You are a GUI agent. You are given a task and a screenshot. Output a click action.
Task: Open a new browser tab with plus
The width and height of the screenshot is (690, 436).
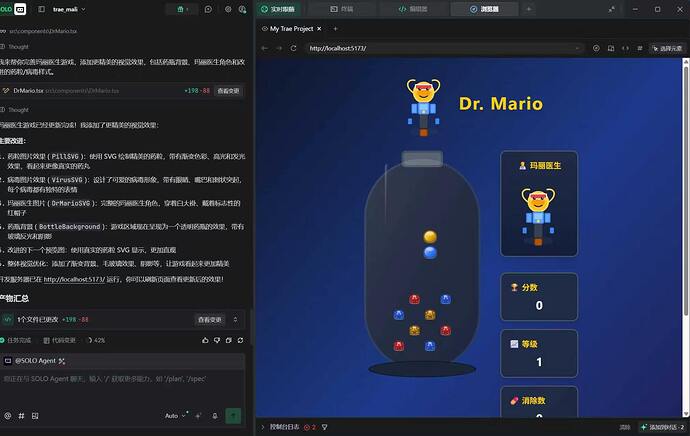click(x=335, y=29)
